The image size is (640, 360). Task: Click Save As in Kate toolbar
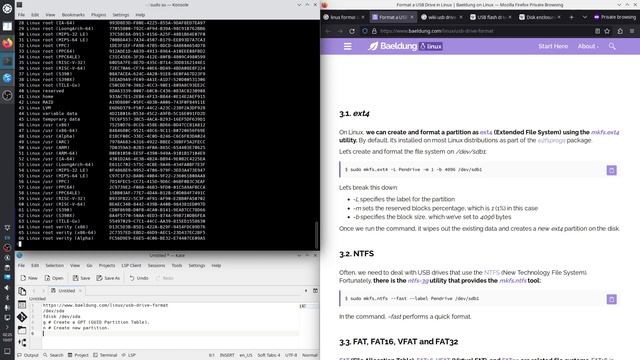pos(108,278)
